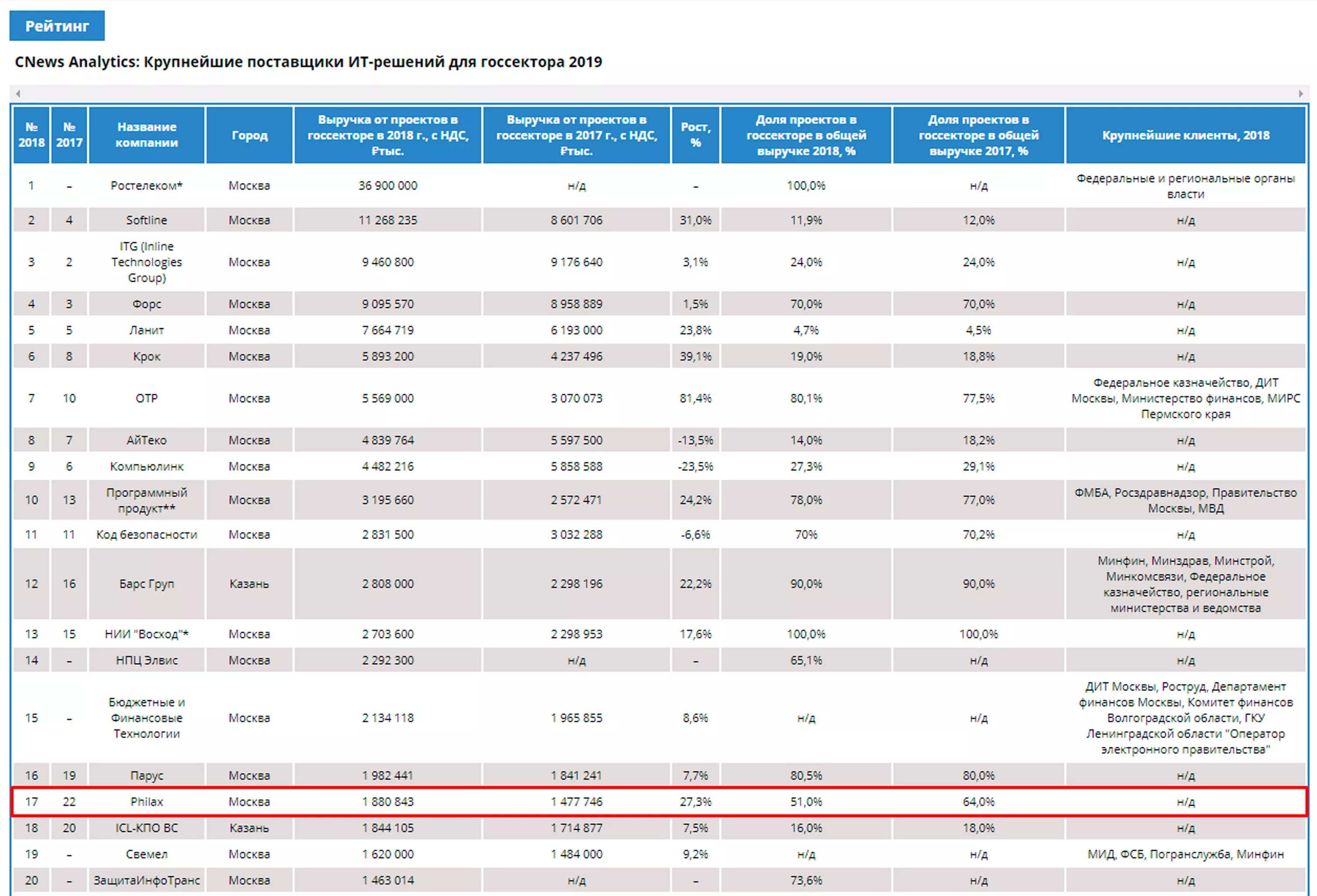The height and width of the screenshot is (896, 1317).
Task: Click the -13,5% growth value
Action: coord(695,440)
